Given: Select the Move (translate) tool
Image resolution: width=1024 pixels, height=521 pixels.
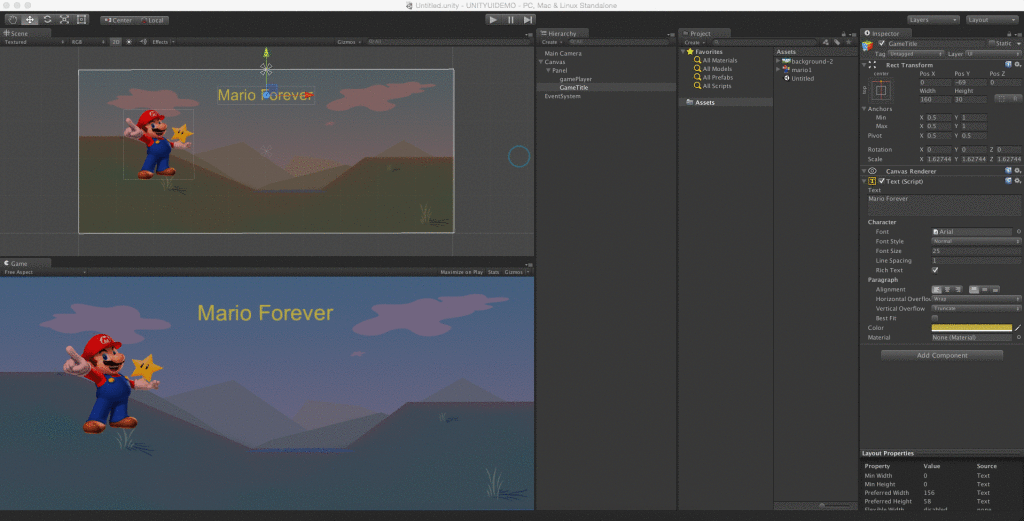Looking at the screenshot, I should [x=30, y=20].
